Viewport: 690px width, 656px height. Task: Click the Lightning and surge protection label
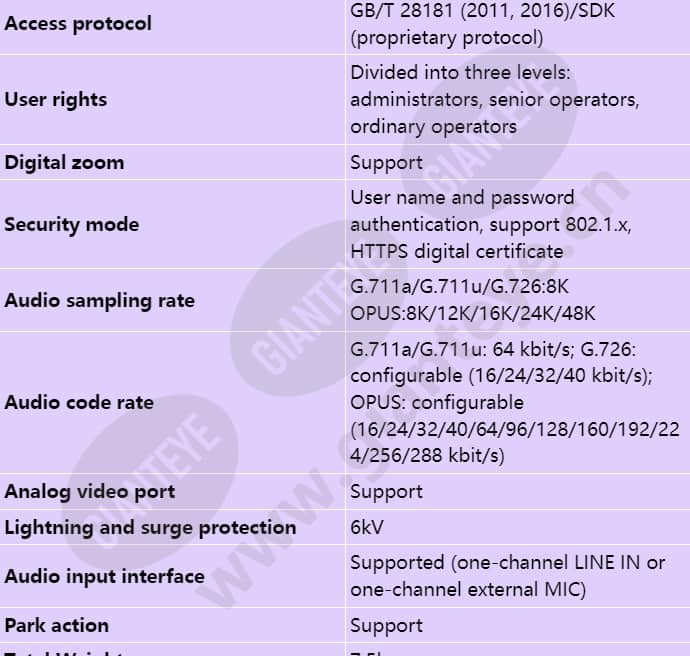[x=150, y=528]
